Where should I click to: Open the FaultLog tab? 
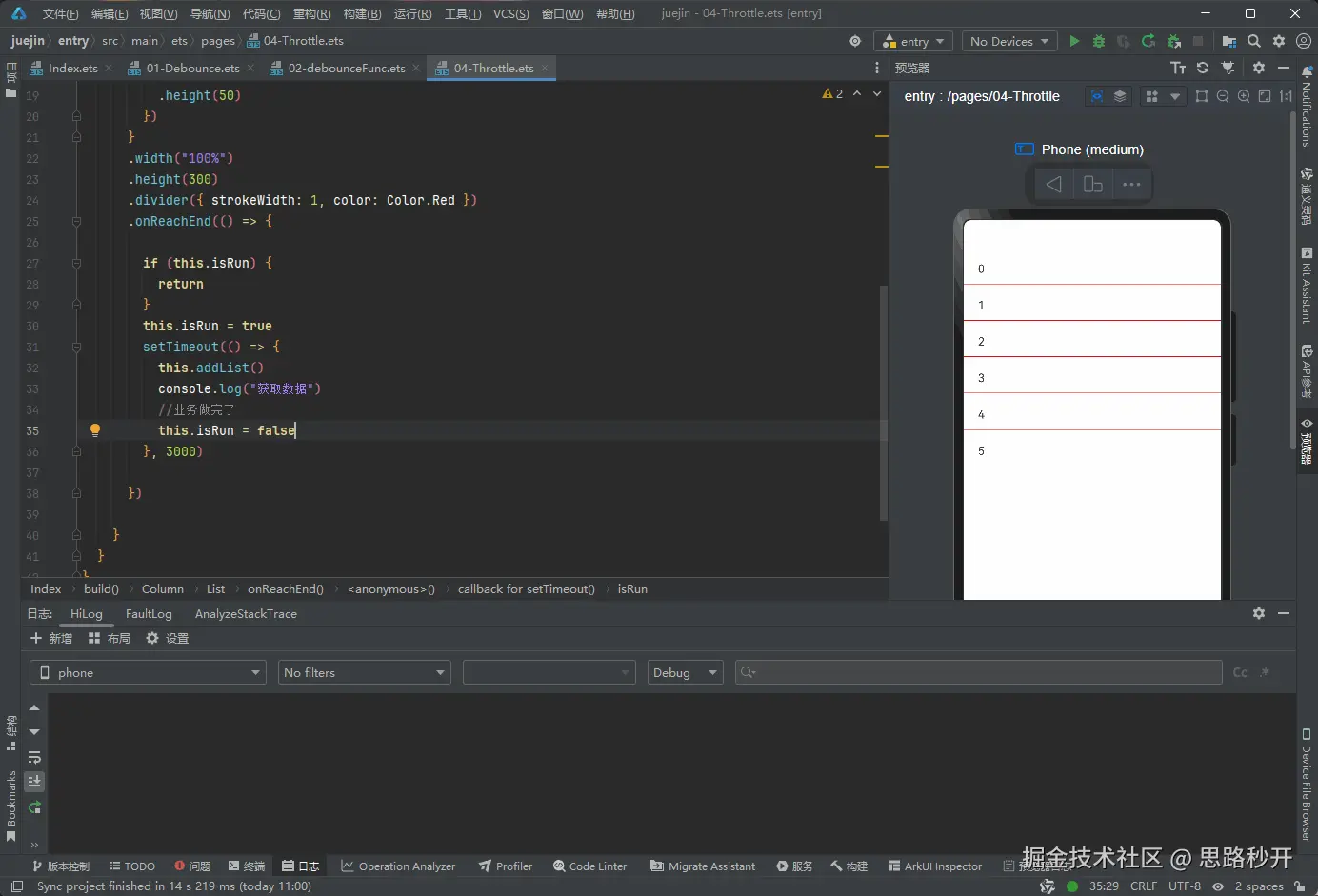tap(149, 614)
